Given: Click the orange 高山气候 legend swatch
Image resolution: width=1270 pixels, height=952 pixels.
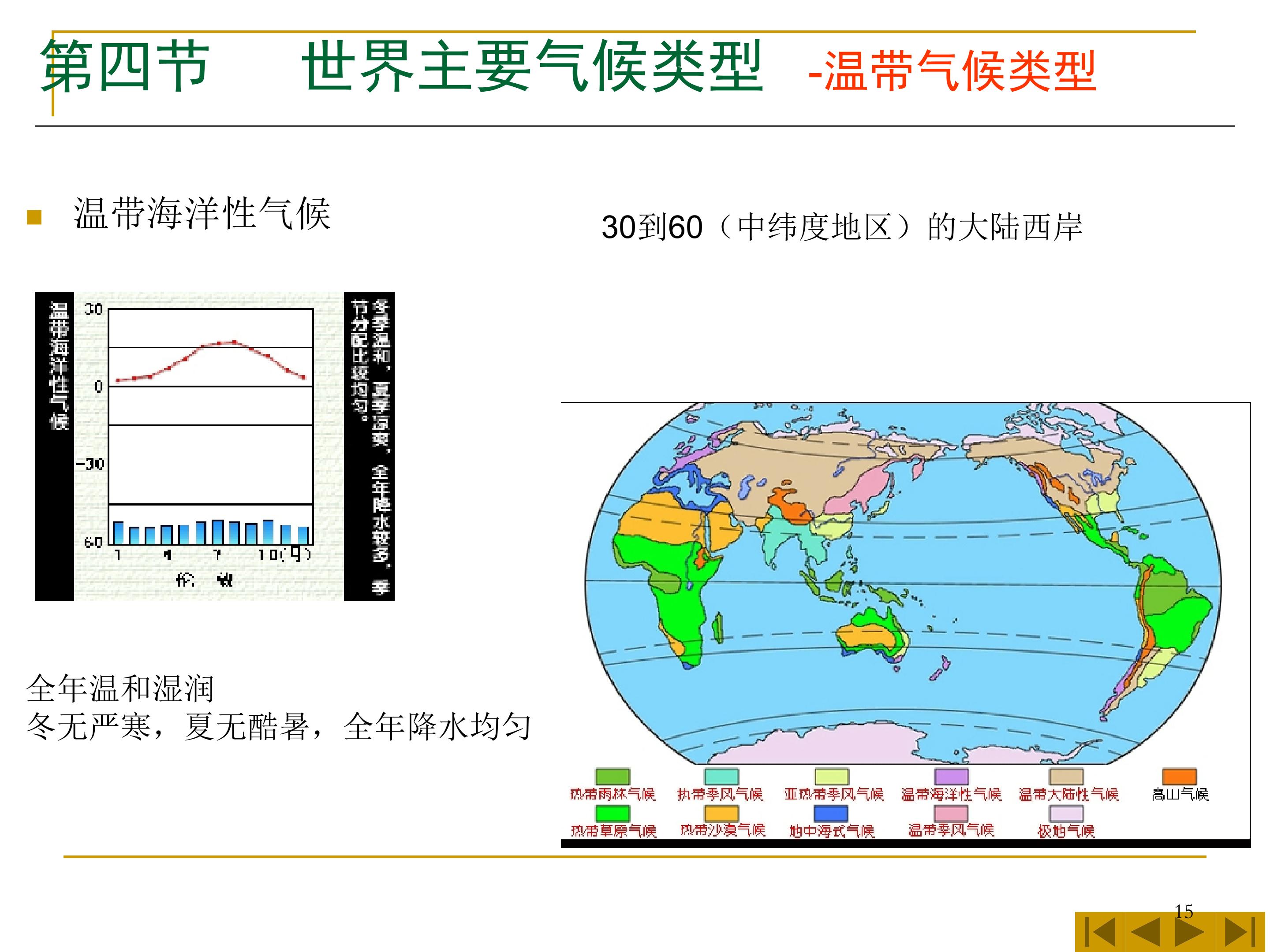Looking at the screenshot, I should coord(1179,777).
